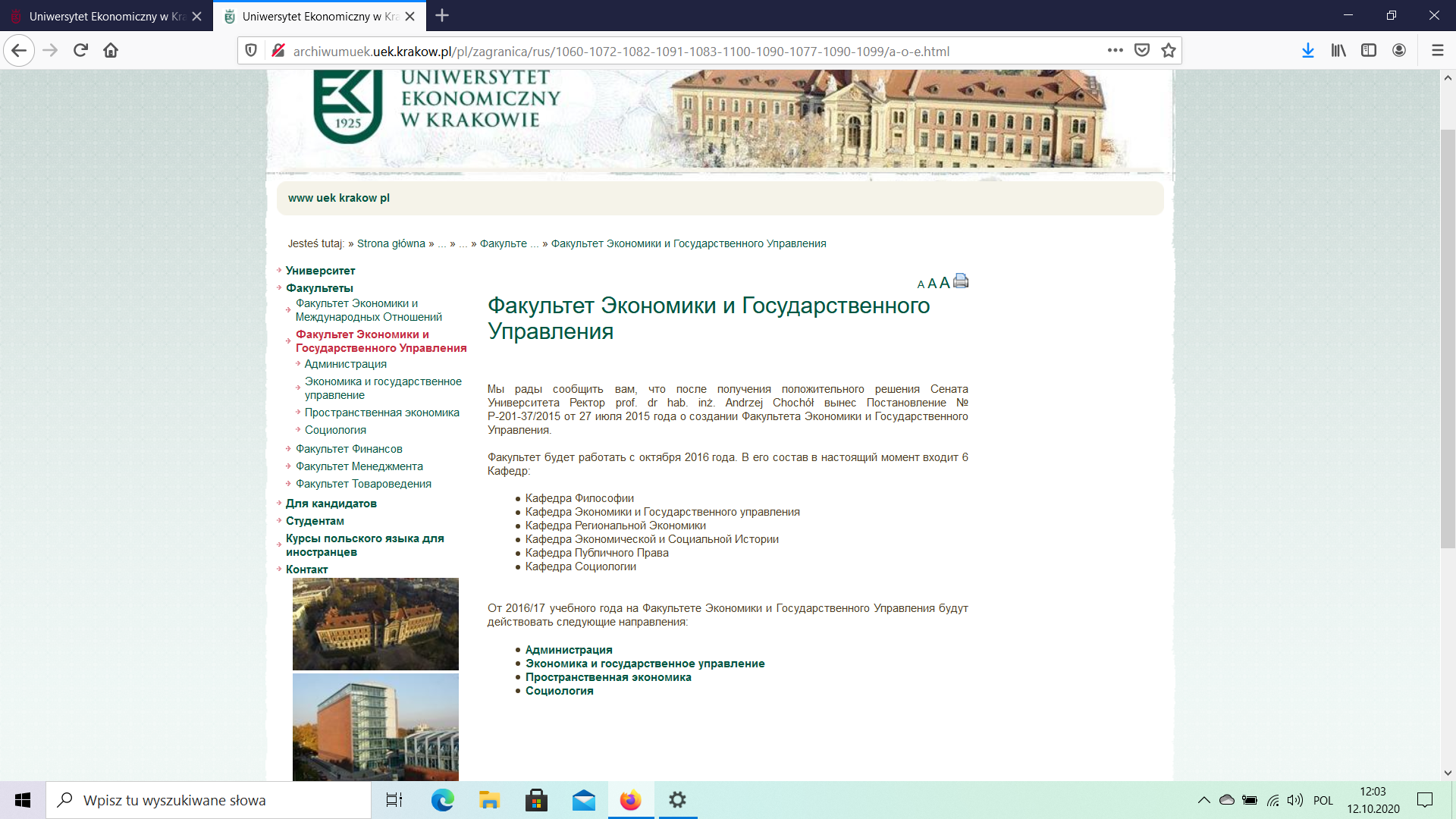Open the Firefox downloads panel

[x=1307, y=51]
